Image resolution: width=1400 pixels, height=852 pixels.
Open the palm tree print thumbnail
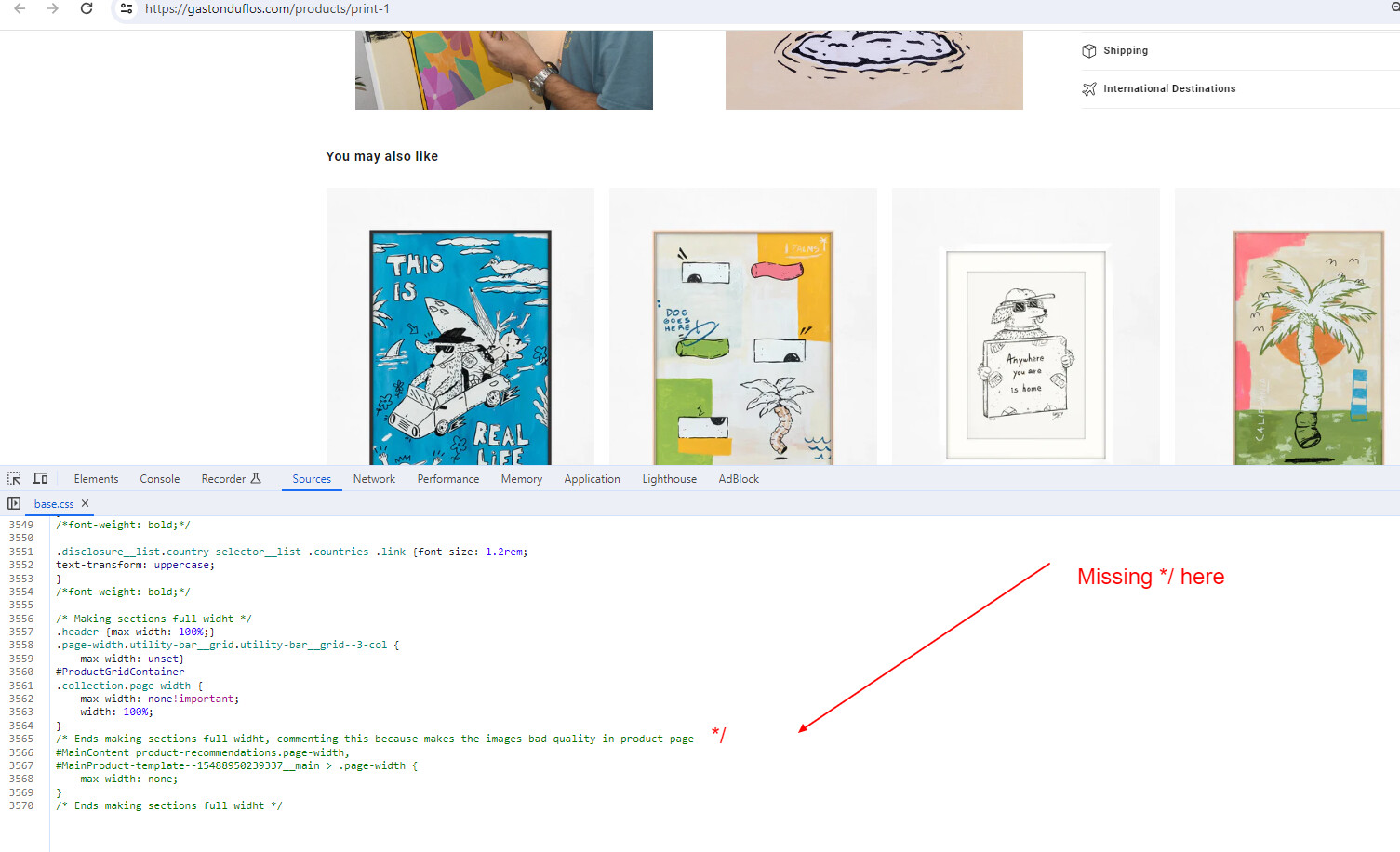click(x=1307, y=347)
